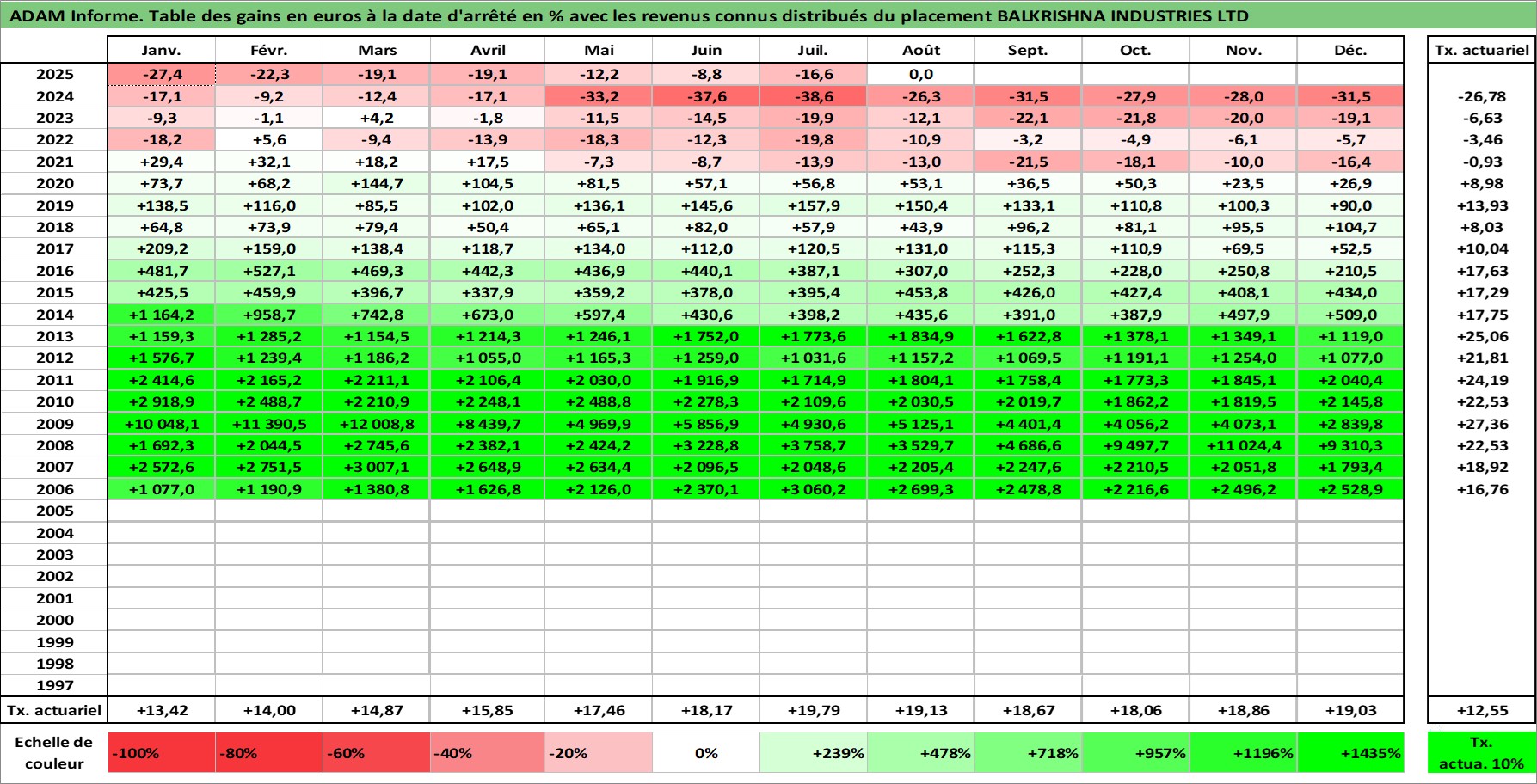
Task: Click 2014 Janv. cell showing +1 164,2
Action: click(161, 315)
